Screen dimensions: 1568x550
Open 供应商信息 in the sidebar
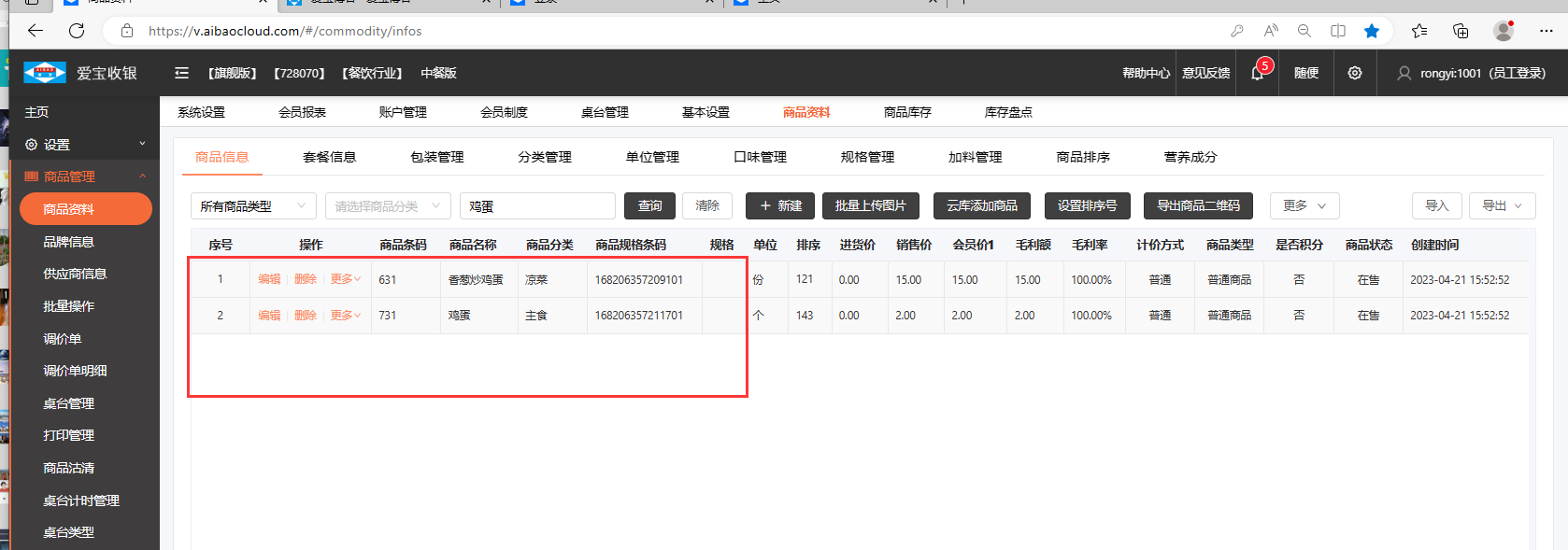pos(75,274)
